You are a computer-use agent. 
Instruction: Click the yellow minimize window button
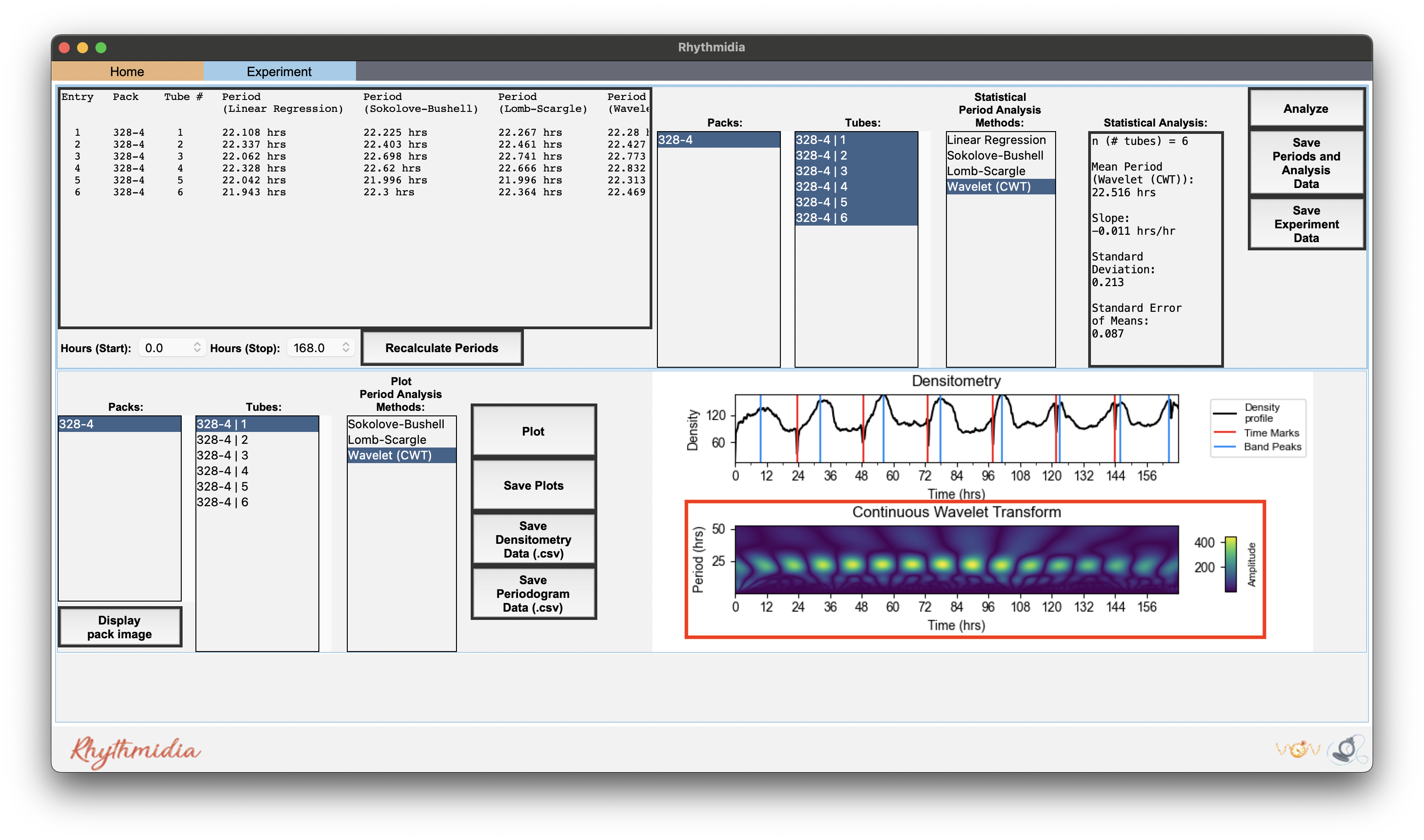point(83,48)
